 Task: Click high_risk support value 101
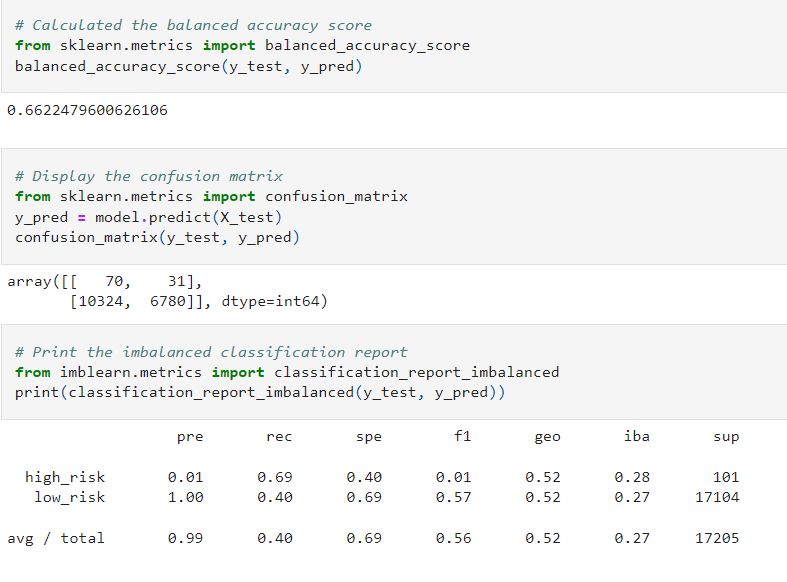point(726,477)
